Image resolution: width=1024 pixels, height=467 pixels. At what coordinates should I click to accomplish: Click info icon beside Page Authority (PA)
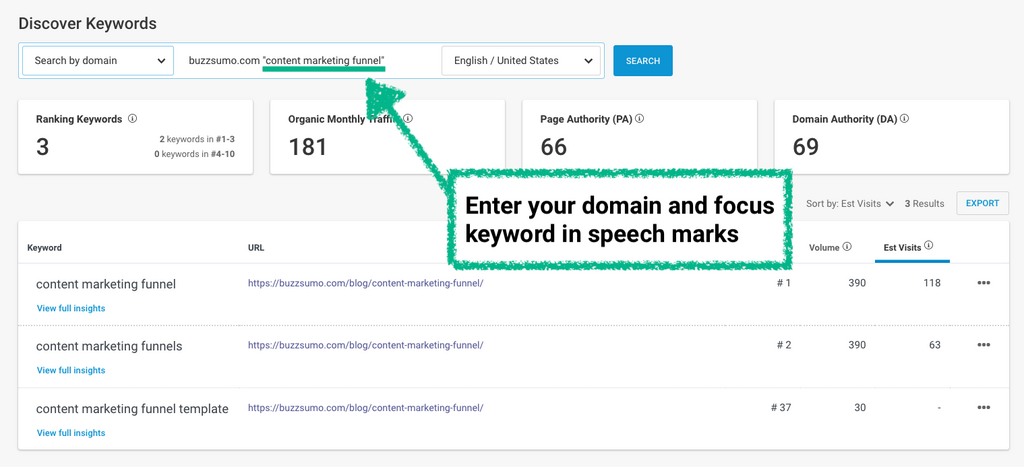pyautogui.click(x=640, y=119)
